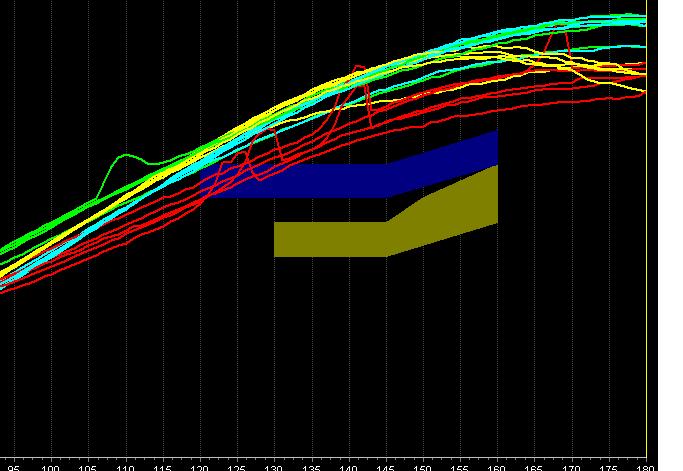Click the axis label 160

[497, 468]
